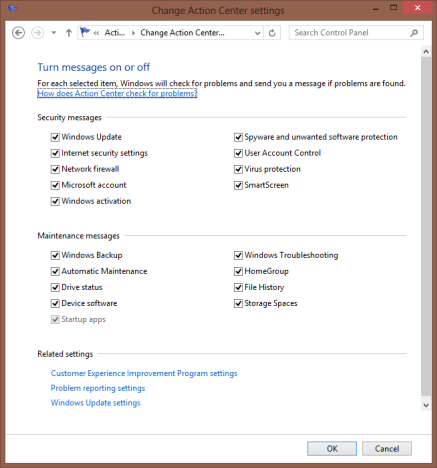The height and width of the screenshot is (468, 437).
Task: Click the Related settings section label
Action: [65, 354]
